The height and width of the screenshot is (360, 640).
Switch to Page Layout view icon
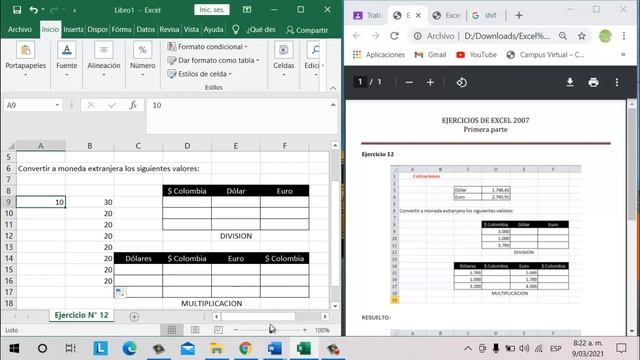click(x=195, y=330)
